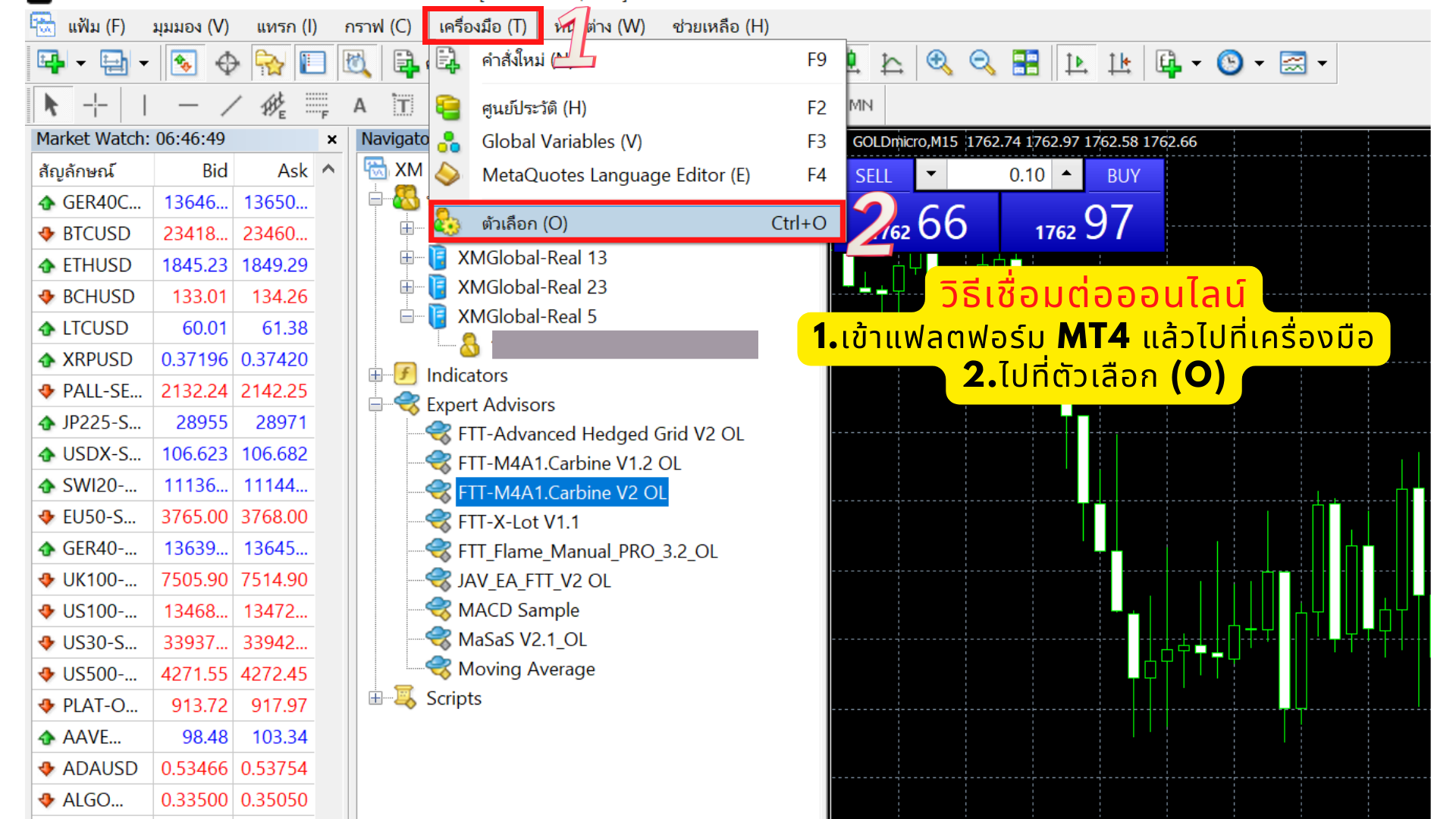1456x819 pixels.
Task: Select the Text 'A' tool
Action: (359, 105)
